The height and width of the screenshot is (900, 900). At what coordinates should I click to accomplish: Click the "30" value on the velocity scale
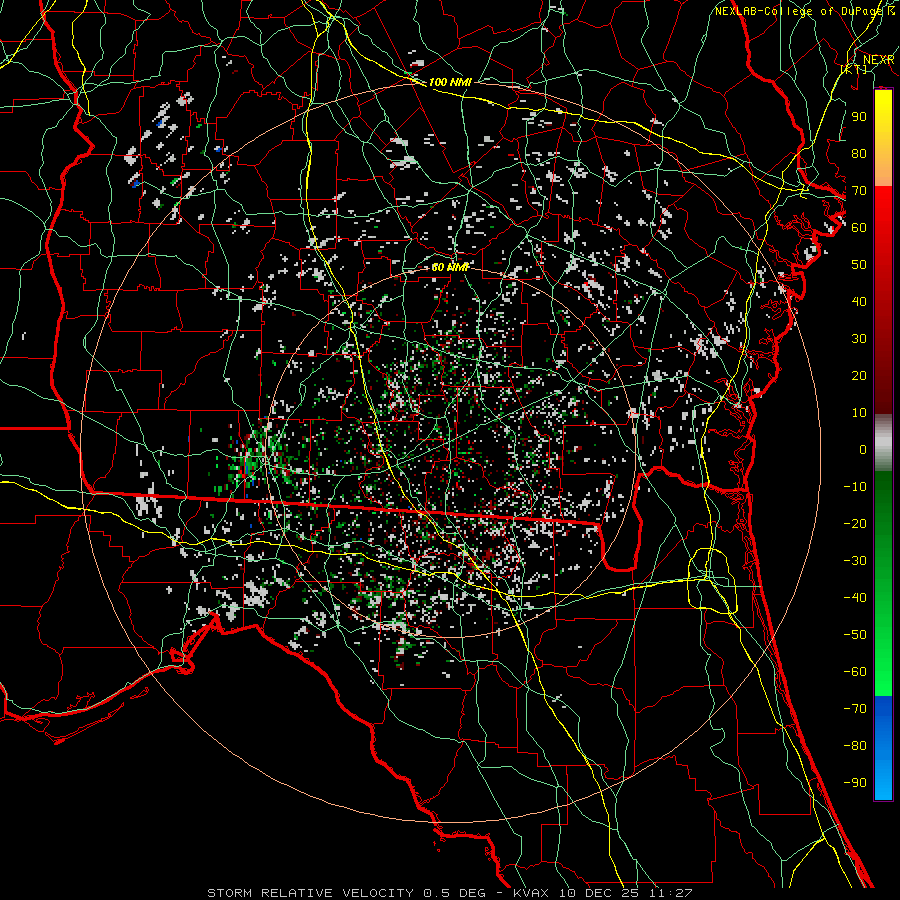click(x=859, y=339)
